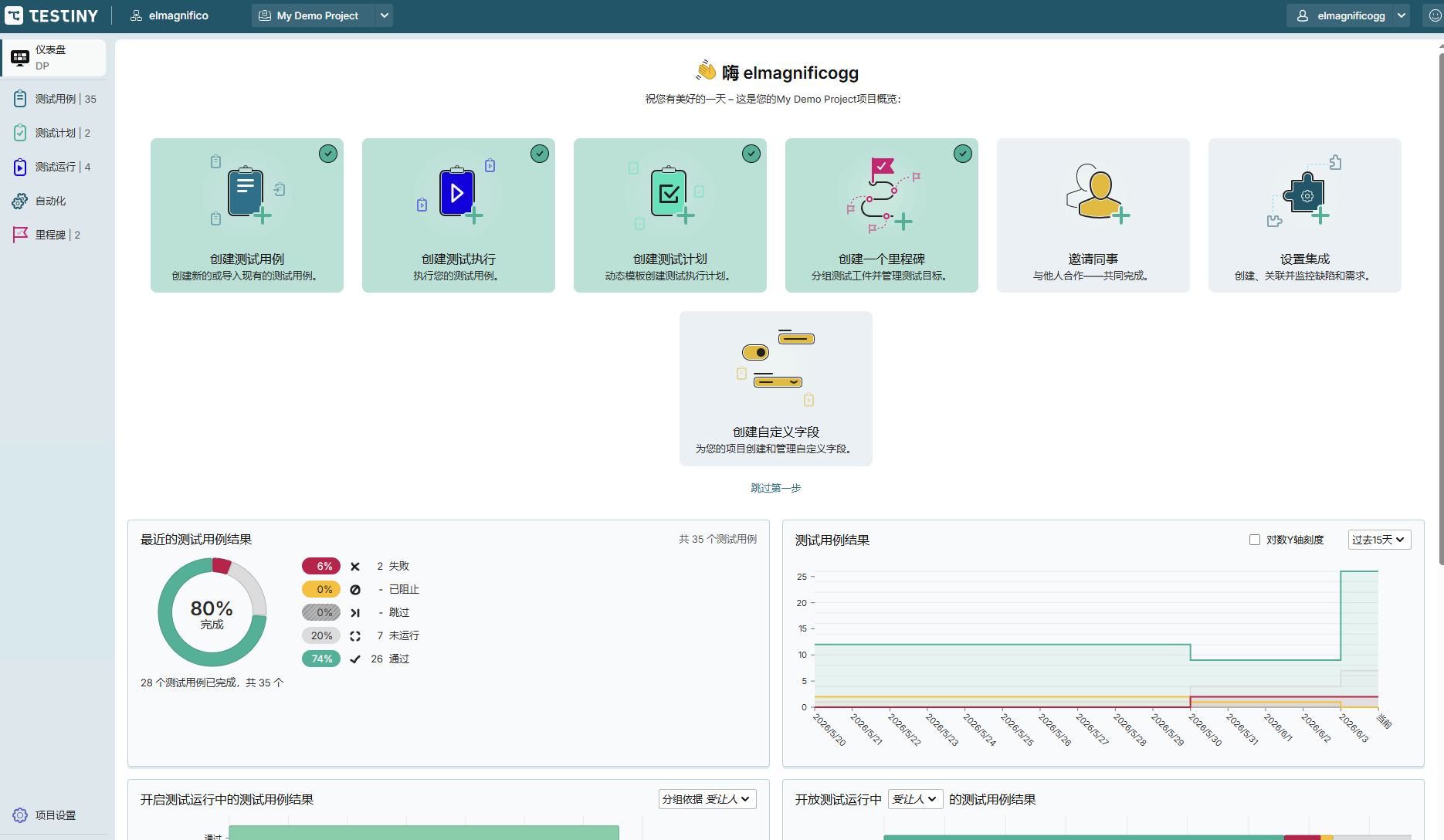This screenshot has width=1444, height=840.
Task: Open the 受让人 dropdown in 开放测试运行中
Action: click(915, 799)
